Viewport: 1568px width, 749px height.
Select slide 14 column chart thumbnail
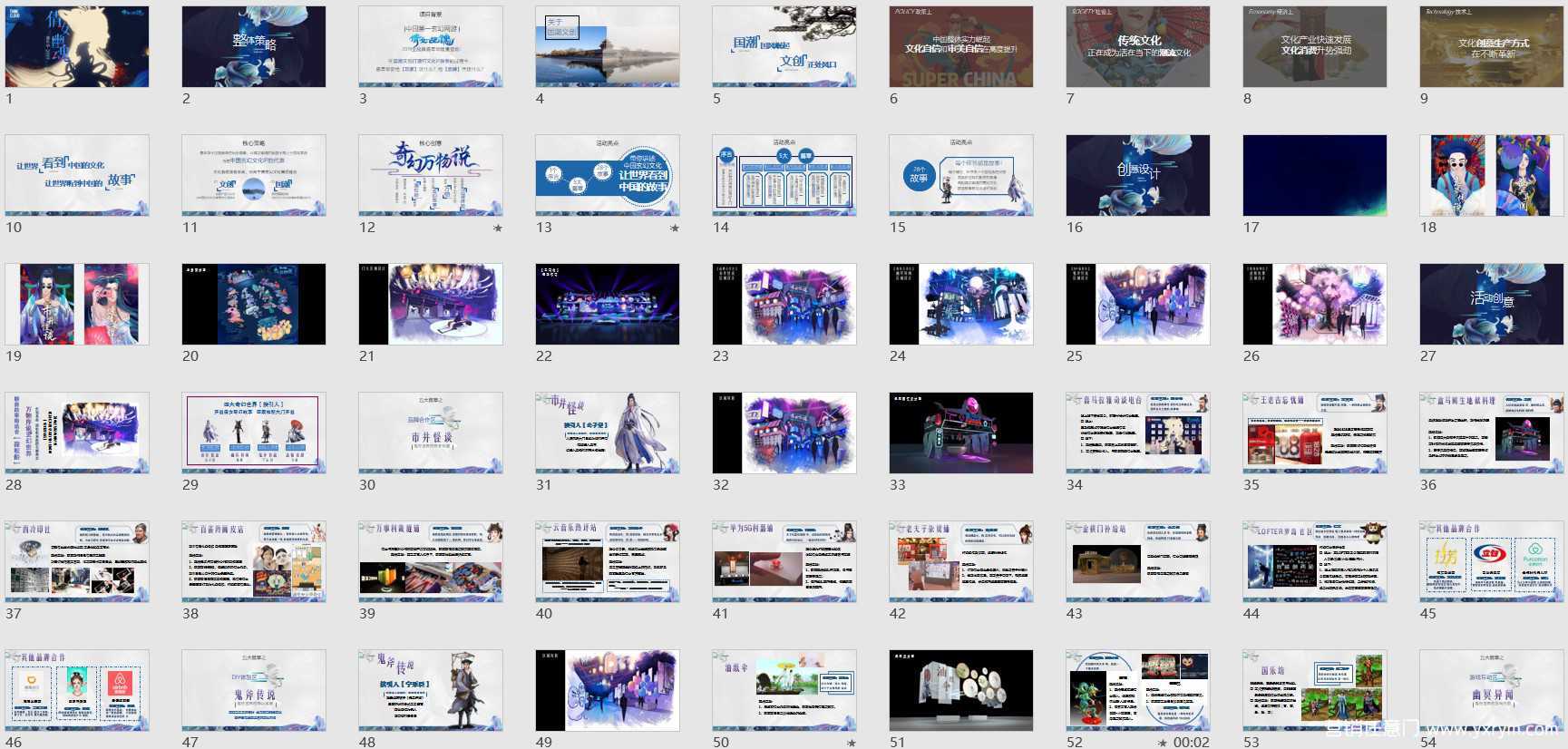(784, 175)
